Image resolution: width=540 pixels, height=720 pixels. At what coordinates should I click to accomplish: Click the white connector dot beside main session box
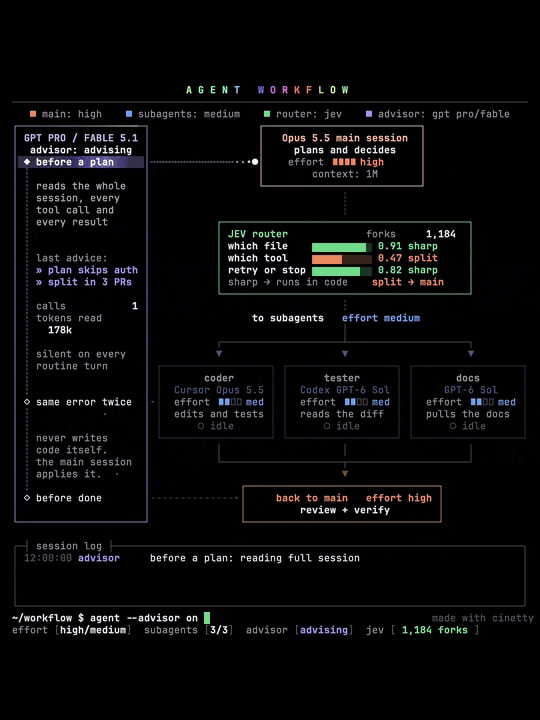255,162
